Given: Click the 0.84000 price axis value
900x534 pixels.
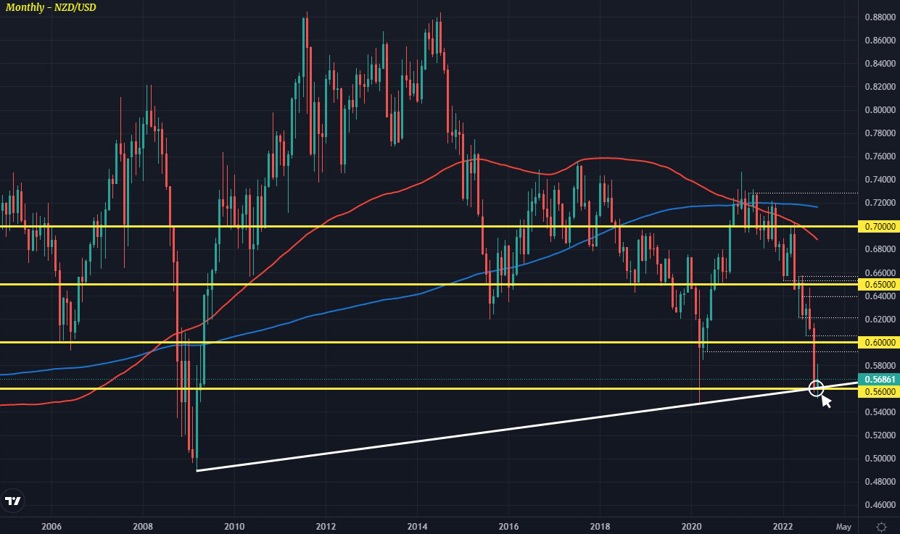Looking at the screenshot, I should [880, 63].
